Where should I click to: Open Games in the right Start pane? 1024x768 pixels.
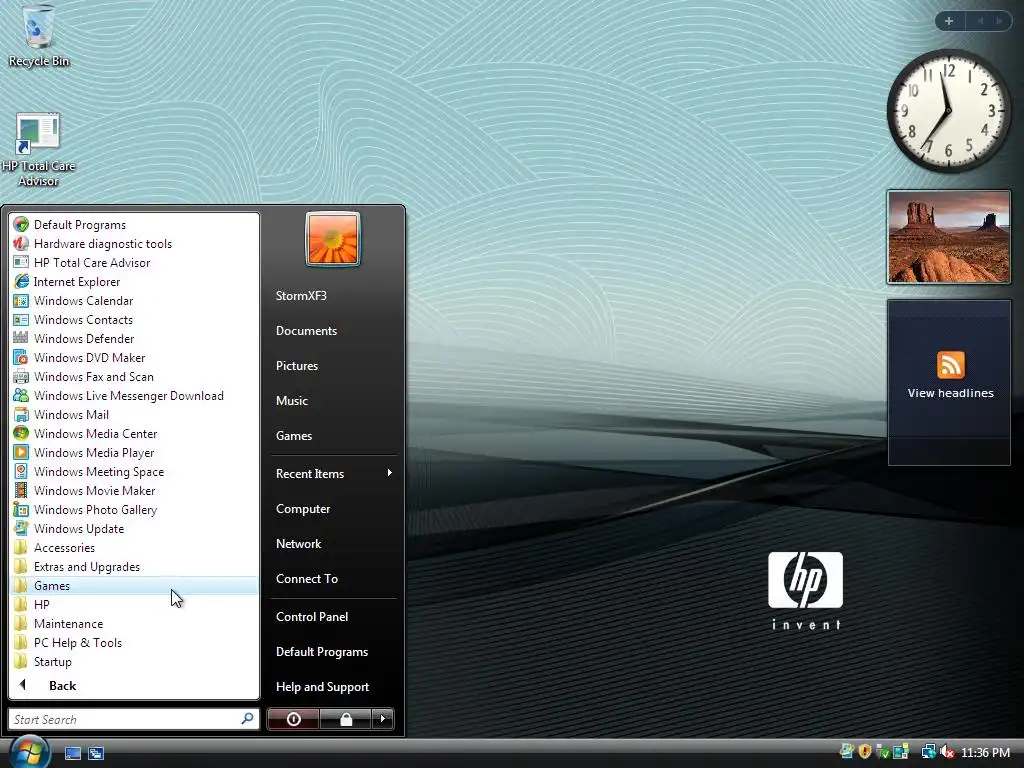click(x=334, y=436)
